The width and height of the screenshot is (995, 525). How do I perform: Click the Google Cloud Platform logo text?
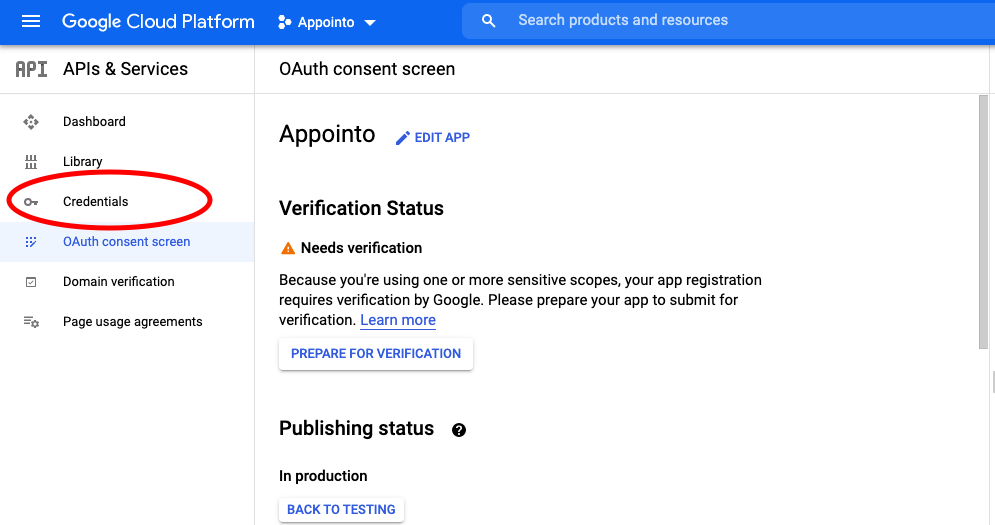(x=158, y=22)
